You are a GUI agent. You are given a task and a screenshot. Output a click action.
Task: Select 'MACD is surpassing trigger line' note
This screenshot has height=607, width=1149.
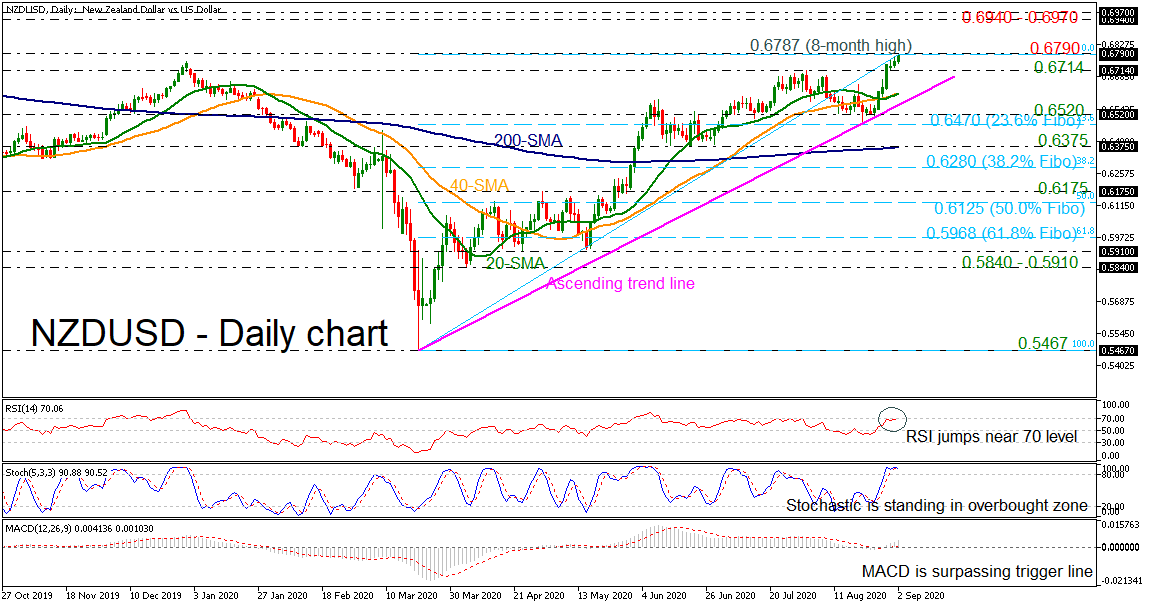coord(977,571)
